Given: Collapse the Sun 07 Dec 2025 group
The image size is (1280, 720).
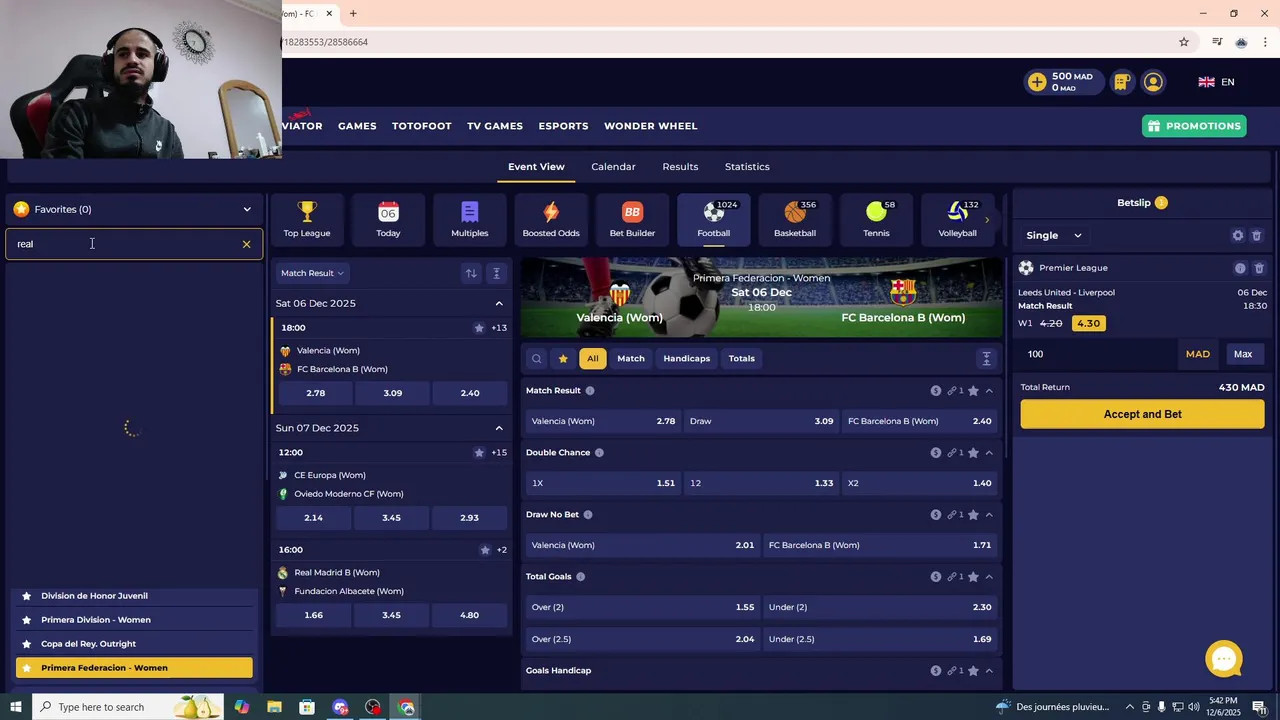Looking at the screenshot, I should click(499, 428).
